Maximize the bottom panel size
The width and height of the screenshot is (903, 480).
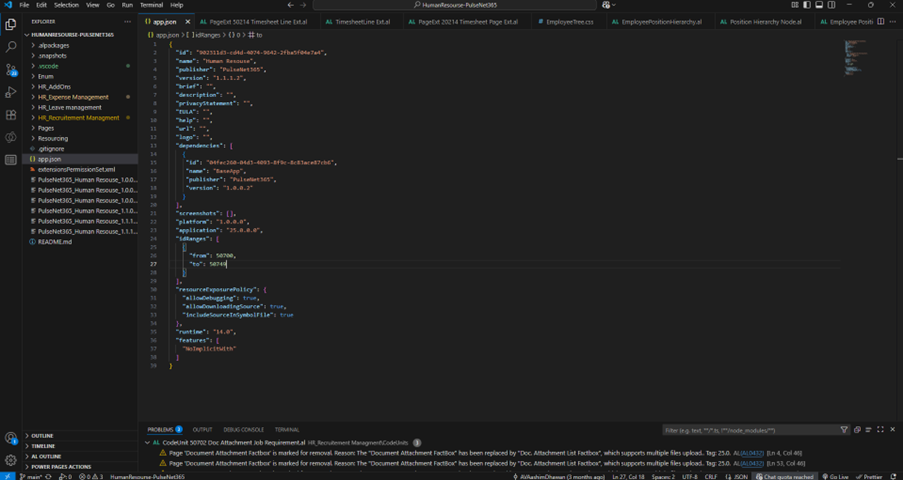pos(881,430)
